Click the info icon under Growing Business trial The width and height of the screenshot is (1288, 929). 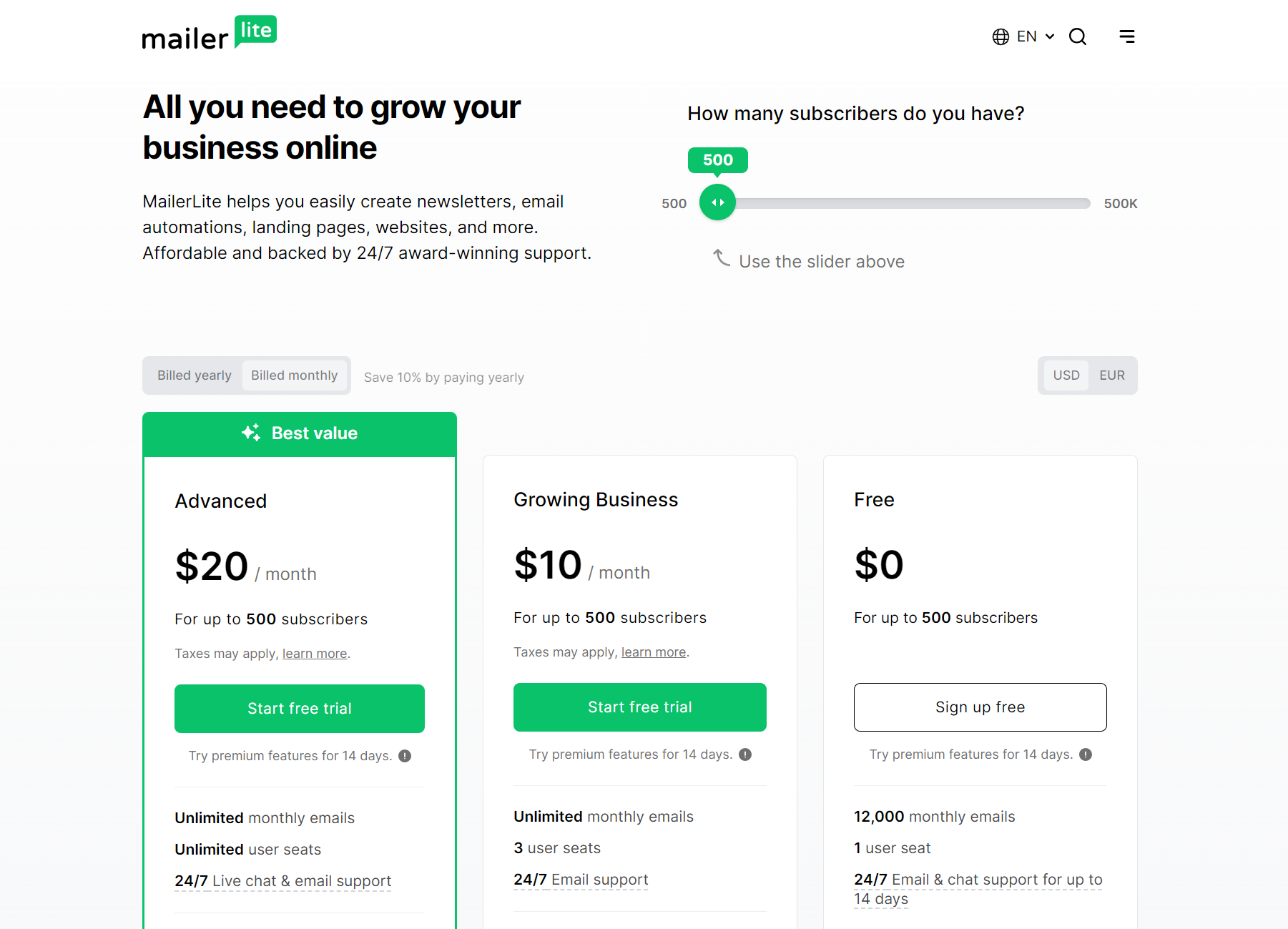tap(745, 754)
